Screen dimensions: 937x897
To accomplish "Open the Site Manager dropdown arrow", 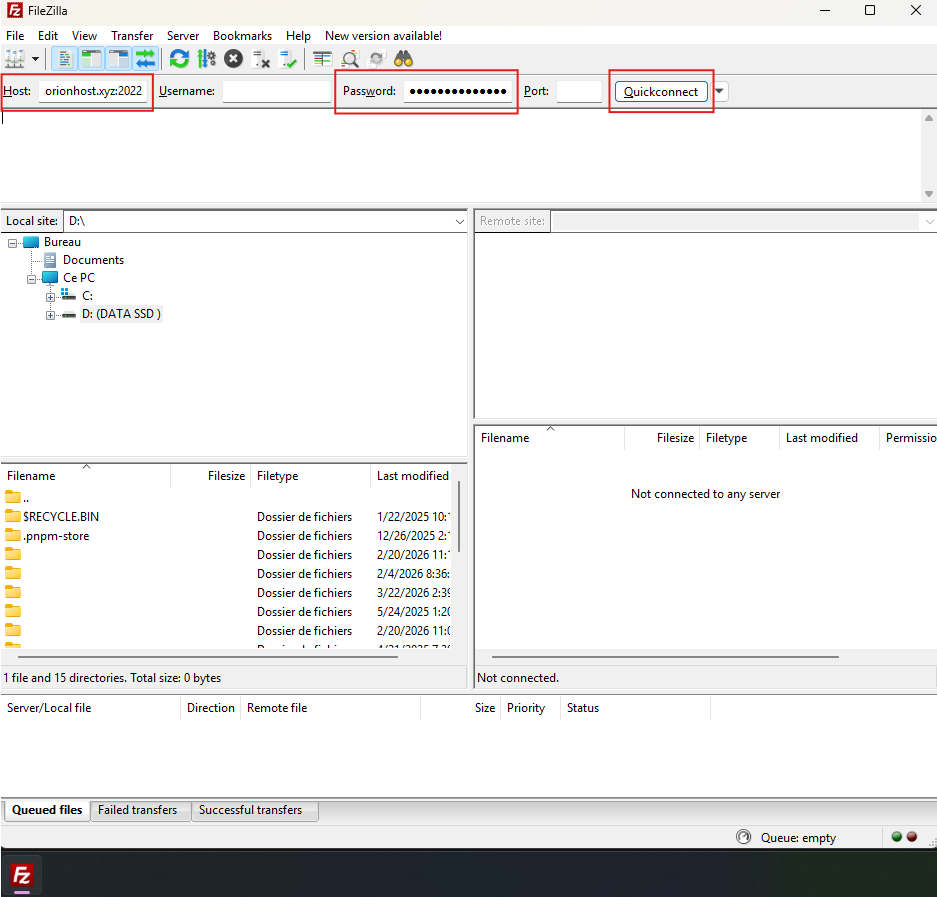I will 35,59.
